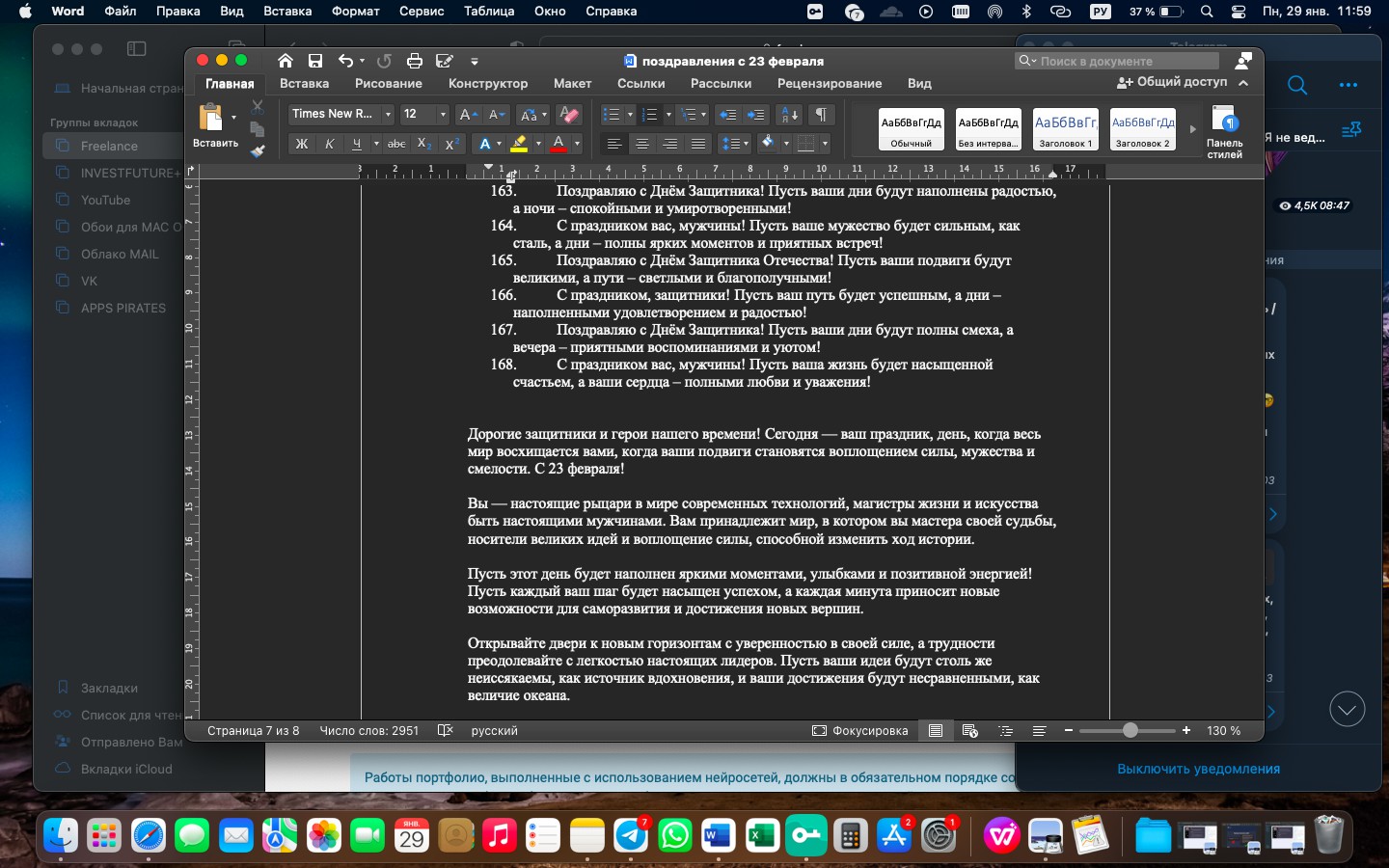Toggle bold formatting (Ж)

coord(302,144)
